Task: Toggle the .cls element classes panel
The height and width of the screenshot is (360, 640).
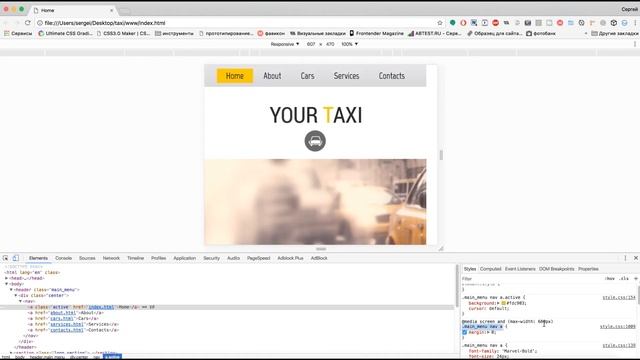Action: pyautogui.click(x=624, y=278)
